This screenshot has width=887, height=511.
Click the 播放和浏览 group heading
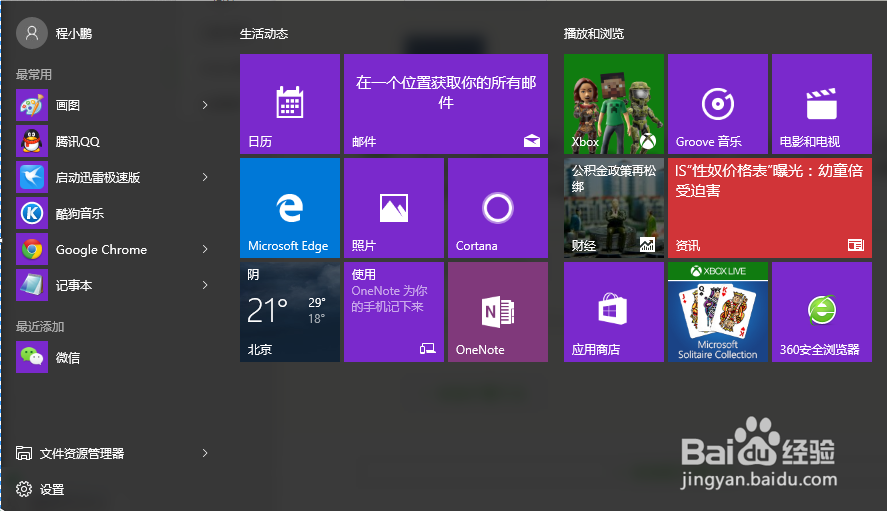(x=594, y=34)
